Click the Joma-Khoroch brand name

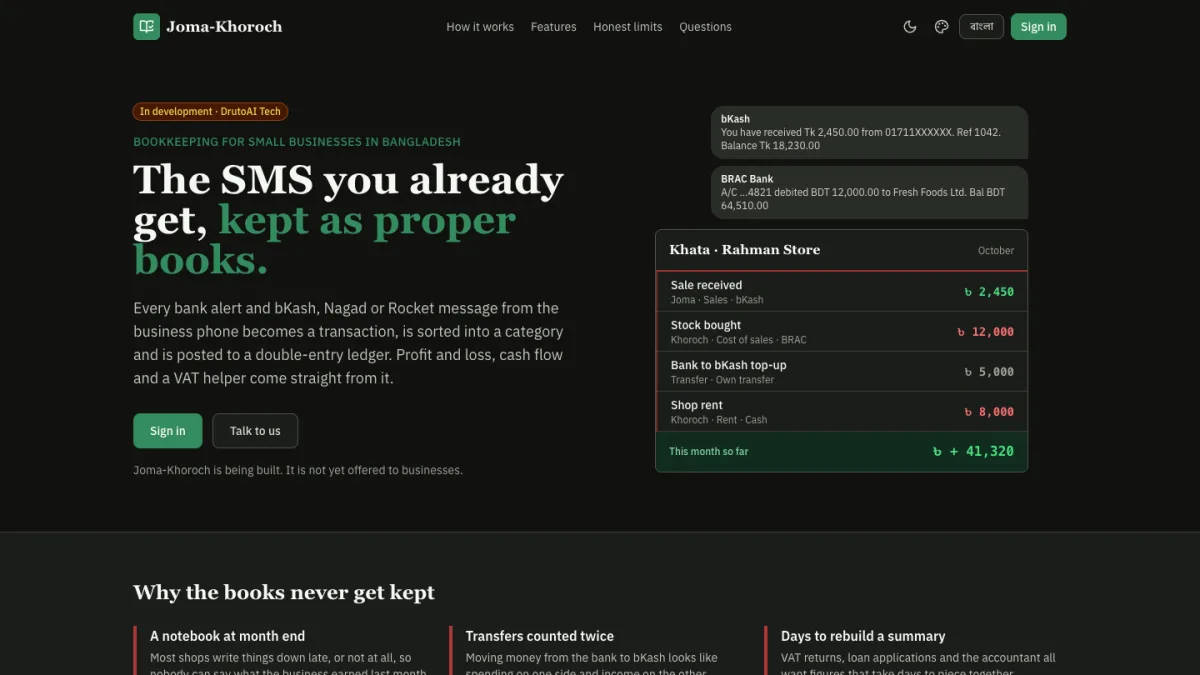pyautogui.click(x=224, y=27)
